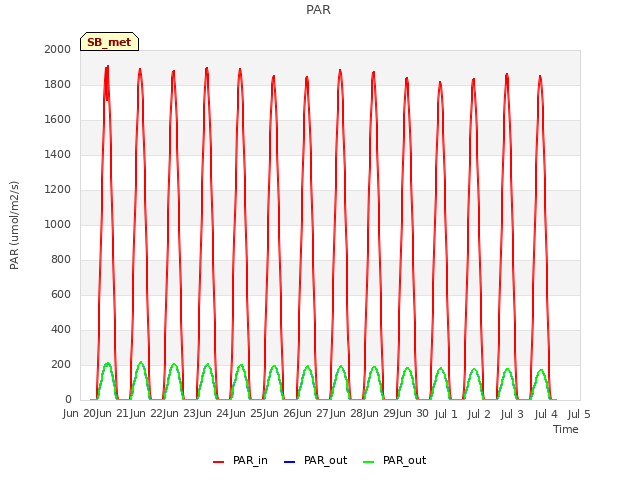Click the 400 y-axis tick label
Screen dimensions: 640x480
pyautogui.click(x=61, y=329)
